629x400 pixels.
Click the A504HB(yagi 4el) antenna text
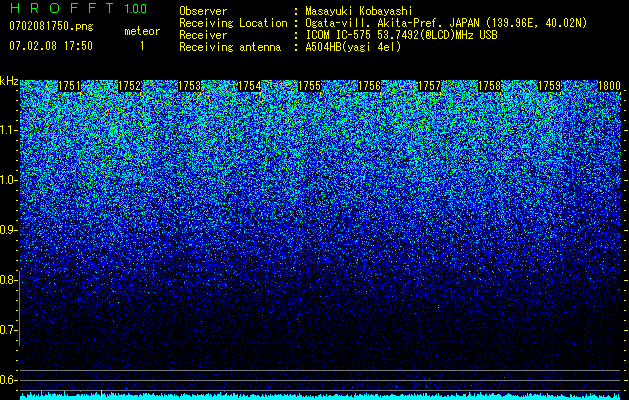353,47
